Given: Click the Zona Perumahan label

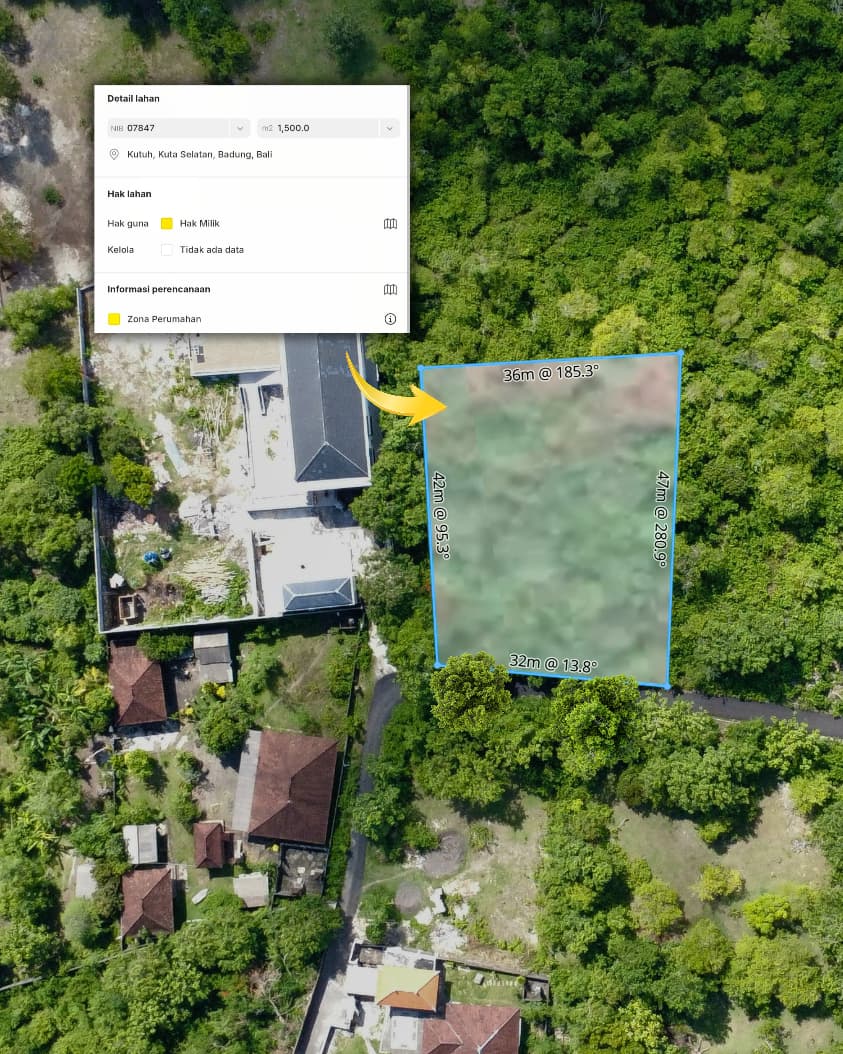Looking at the screenshot, I should coord(164,319).
